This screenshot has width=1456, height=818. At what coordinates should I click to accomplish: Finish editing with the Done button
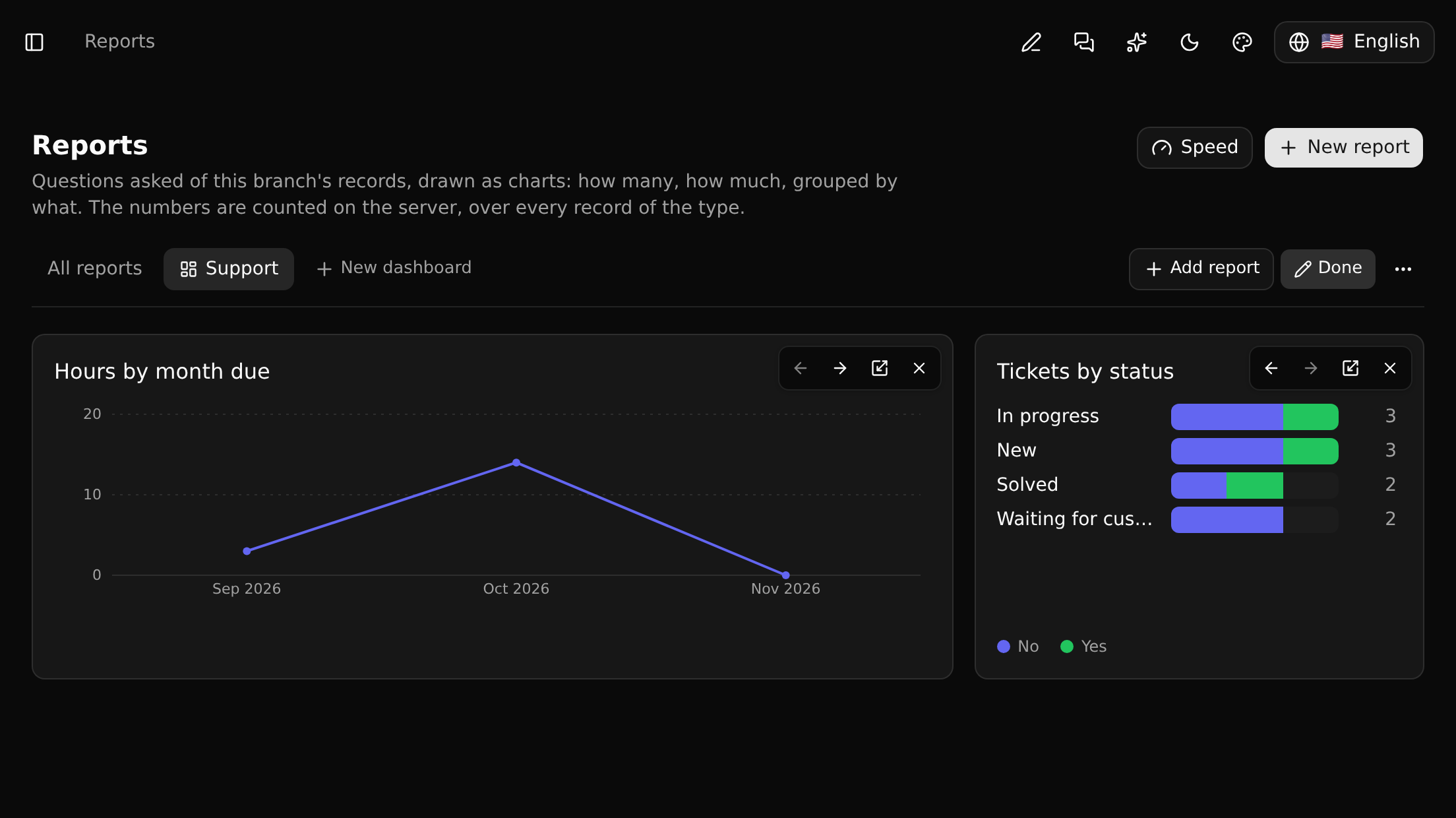1327,268
